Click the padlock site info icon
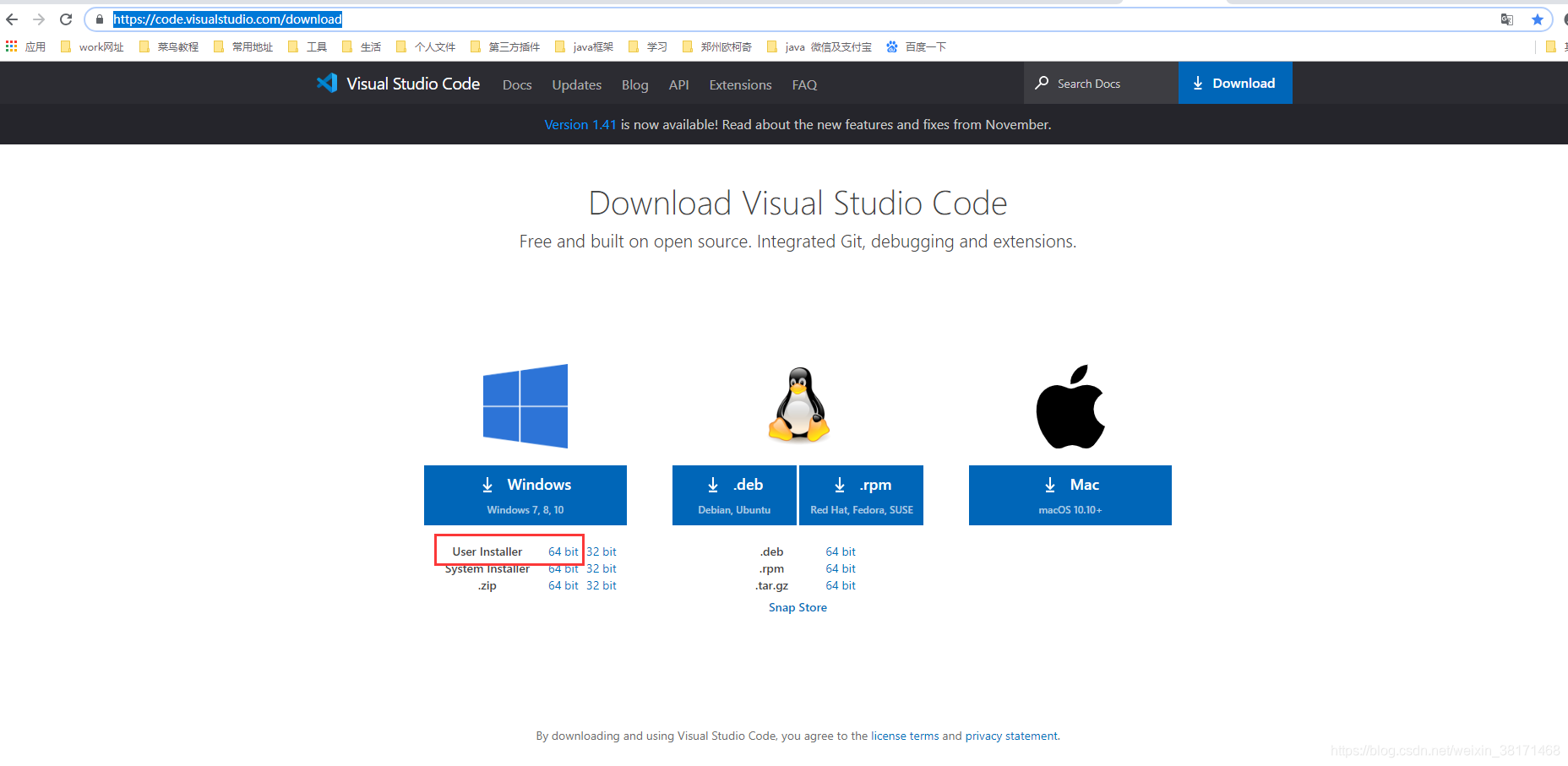 point(100,19)
